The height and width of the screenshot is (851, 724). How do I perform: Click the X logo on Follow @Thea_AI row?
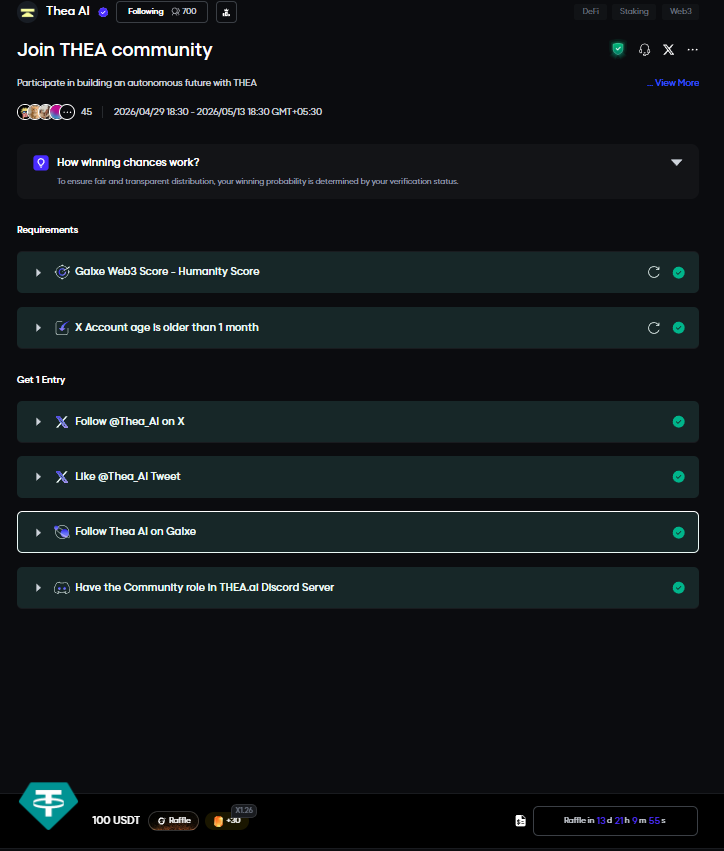point(62,422)
